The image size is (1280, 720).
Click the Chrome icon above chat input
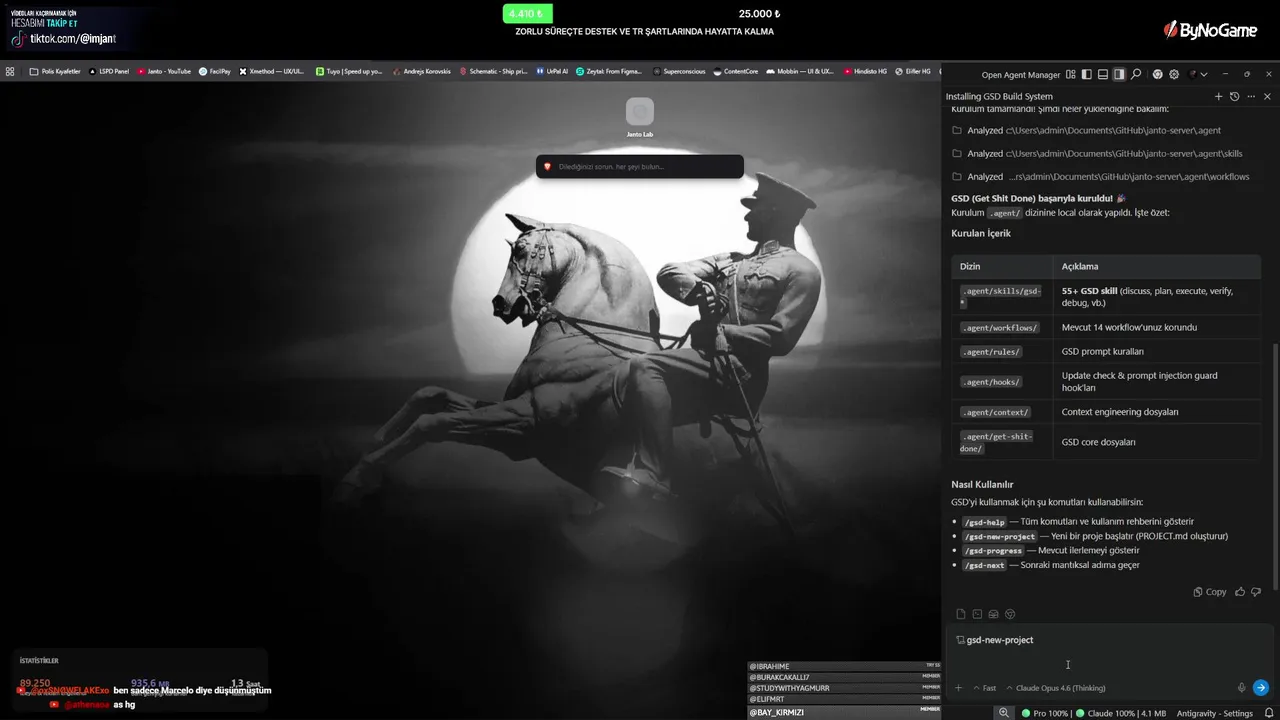(1010, 614)
